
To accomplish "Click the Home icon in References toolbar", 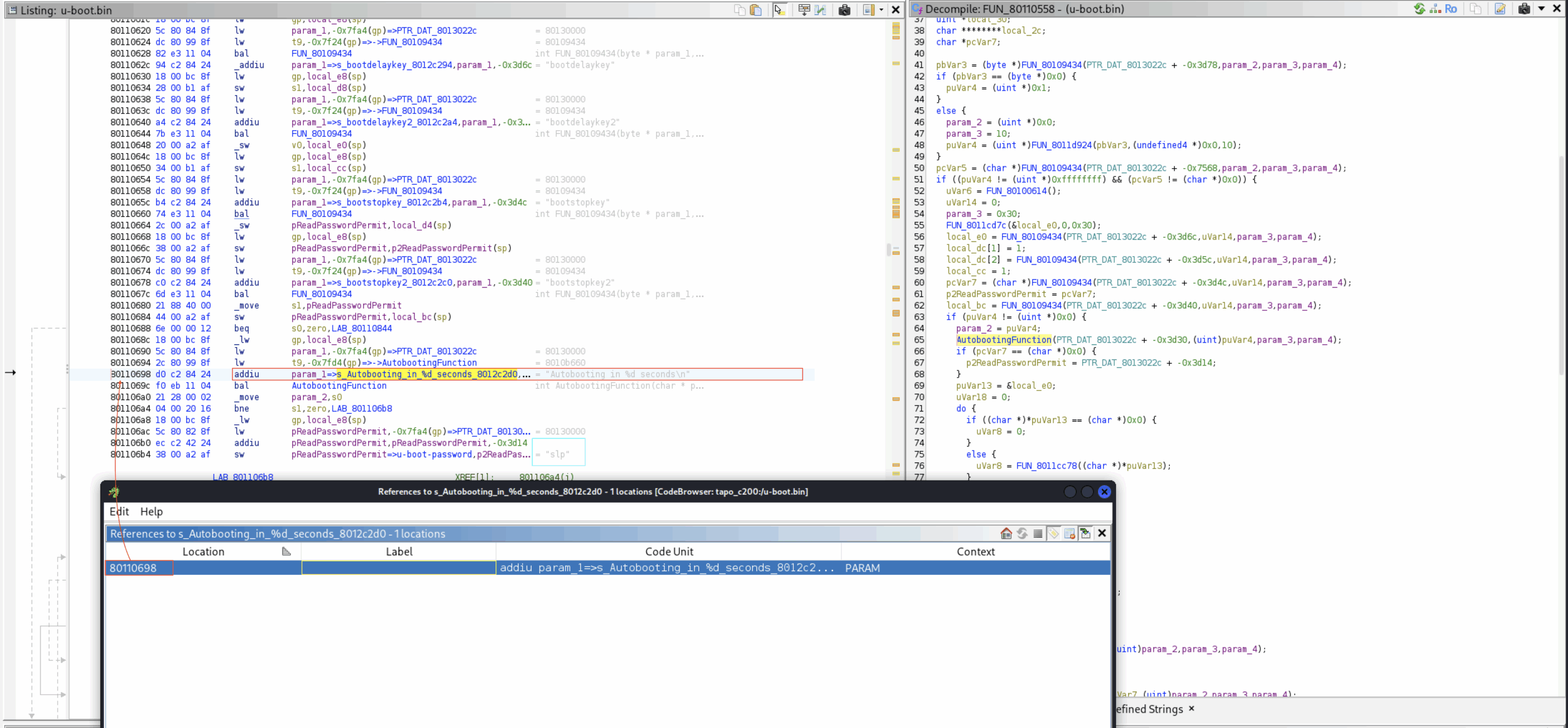I will pos(1006,533).
